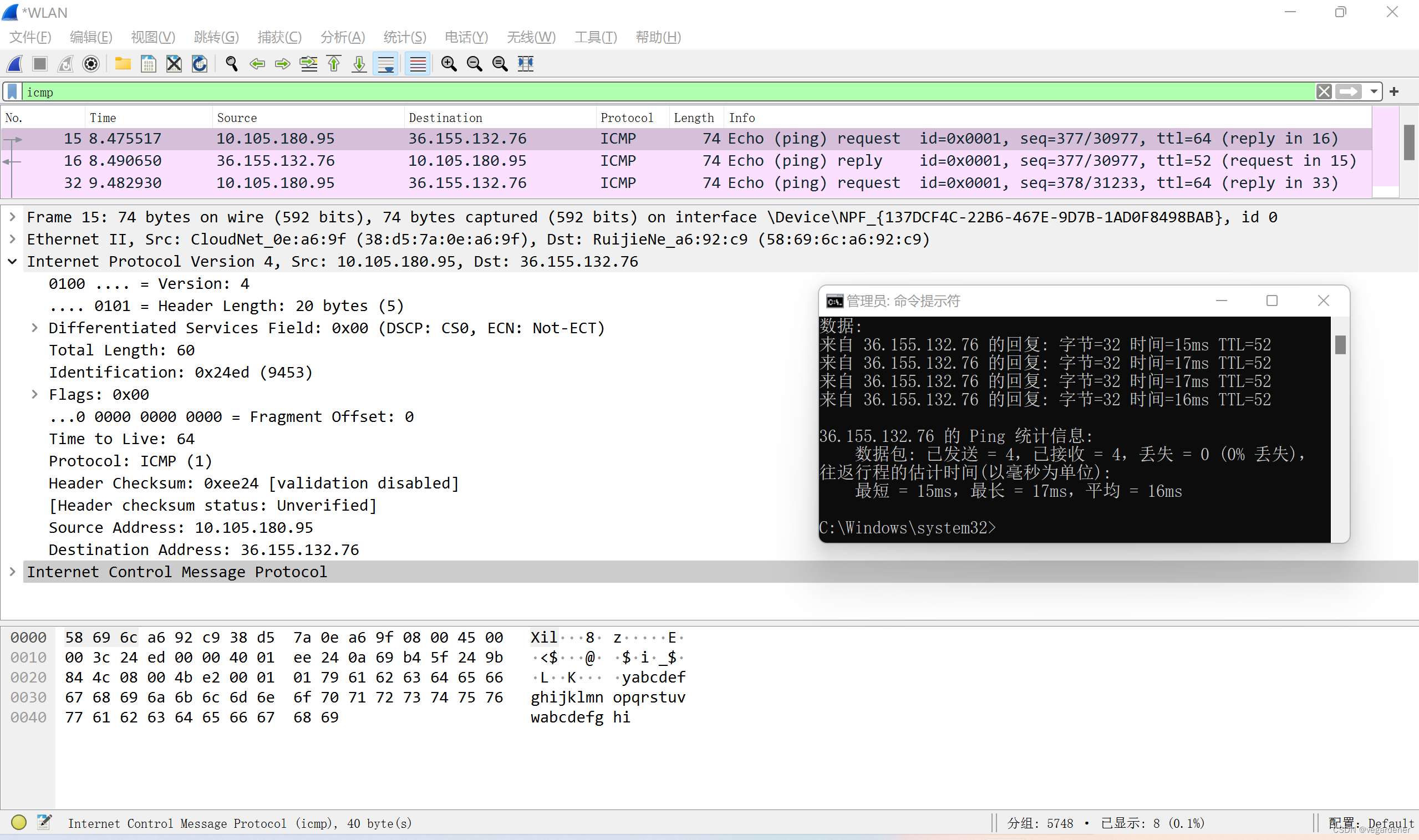Clear the icmp display filter

click(x=1323, y=91)
